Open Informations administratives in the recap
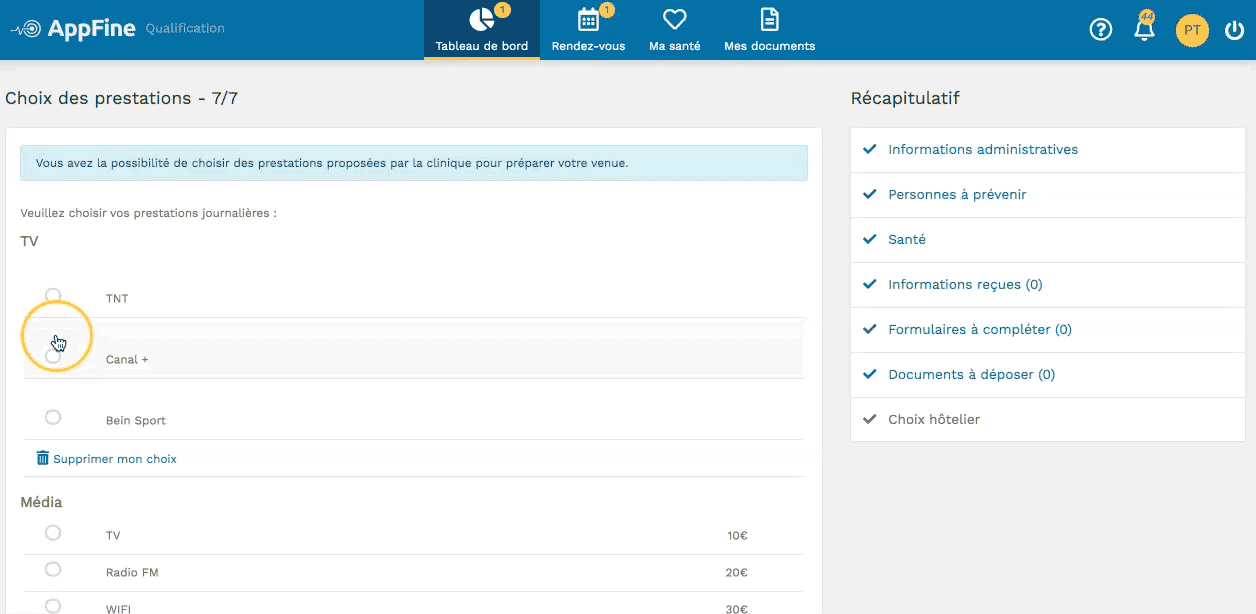Viewport: 1256px width, 614px height. tap(982, 150)
